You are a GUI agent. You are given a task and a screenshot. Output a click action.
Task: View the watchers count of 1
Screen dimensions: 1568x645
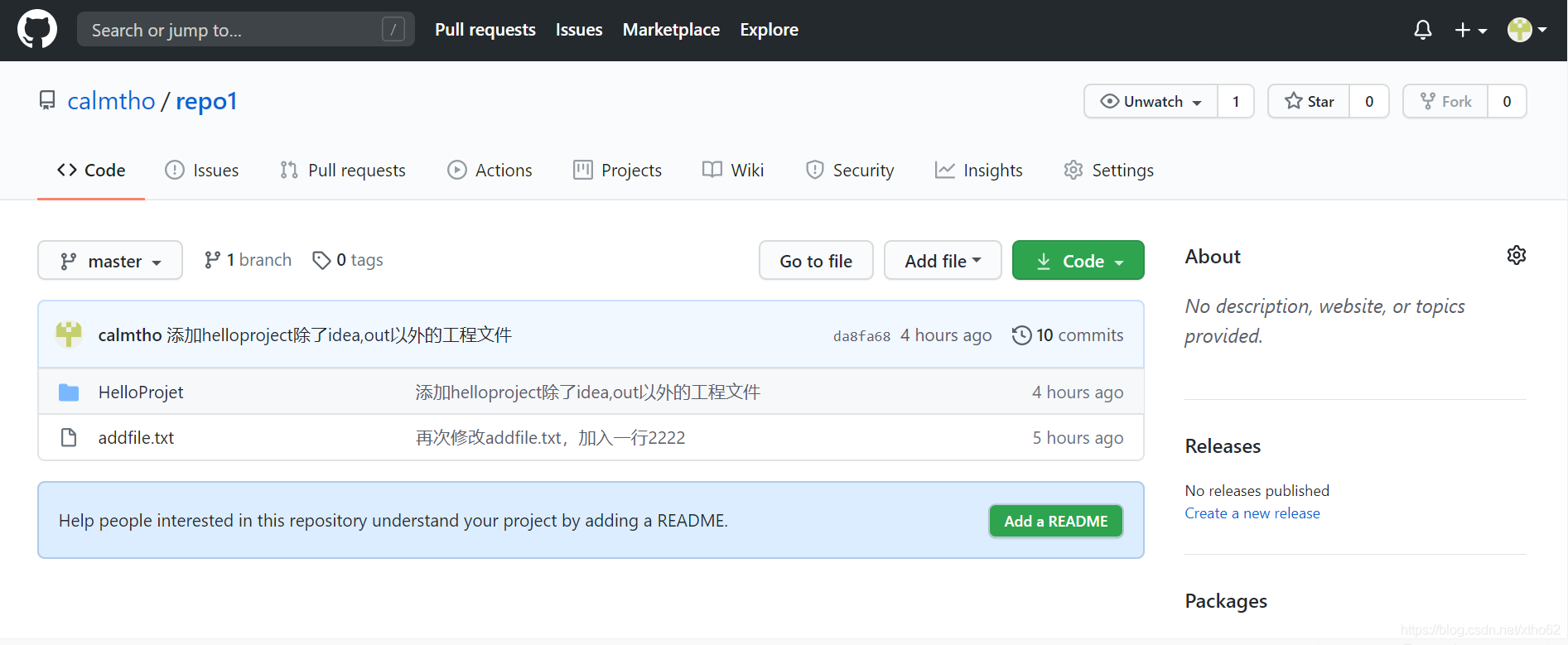click(1236, 101)
